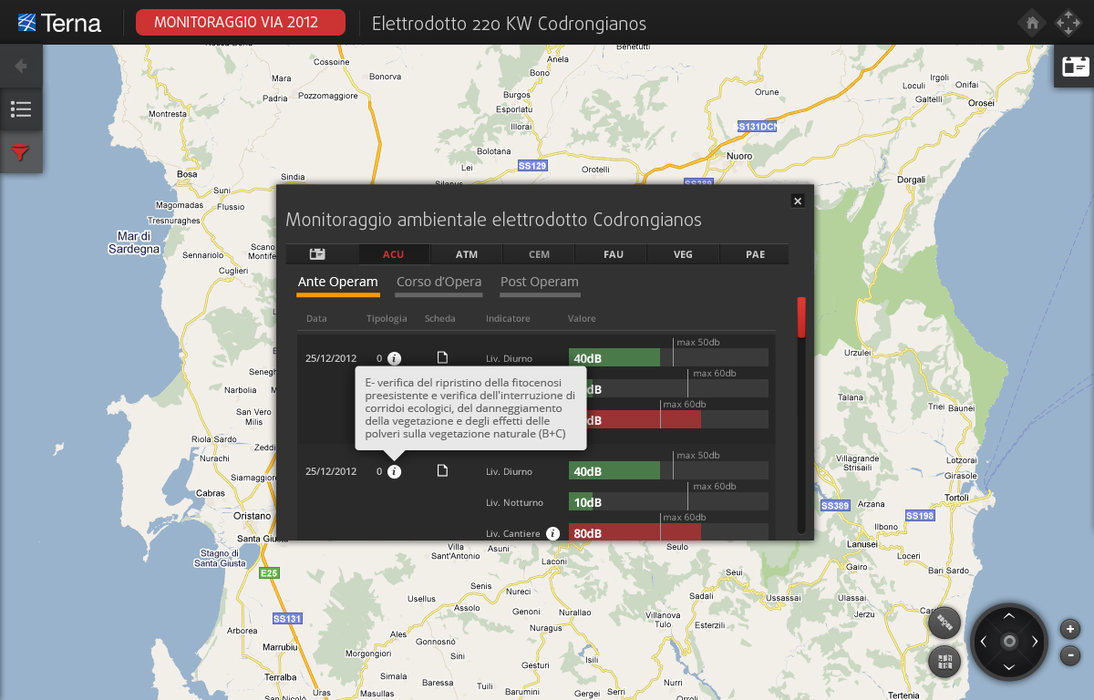This screenshot has height=700, width=1094.
Task: Click the info icon in first data row
Action: pos(394,358)
